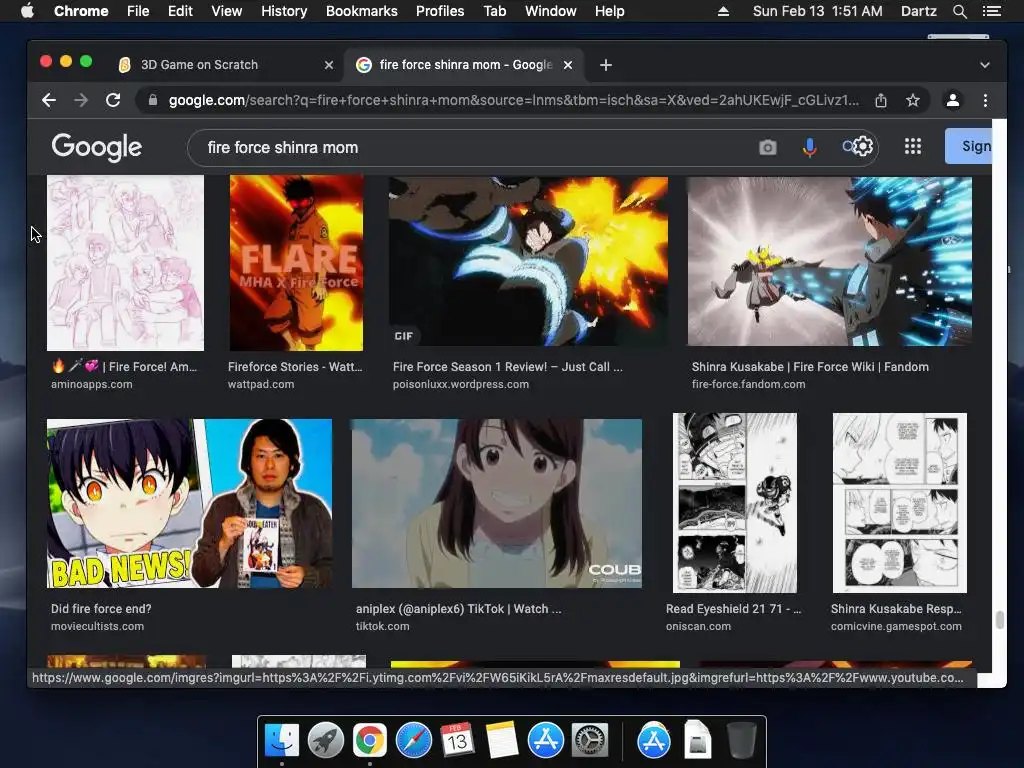
Task: Click the eject icon in the menu bar
Action: click(x=723, y=11)
